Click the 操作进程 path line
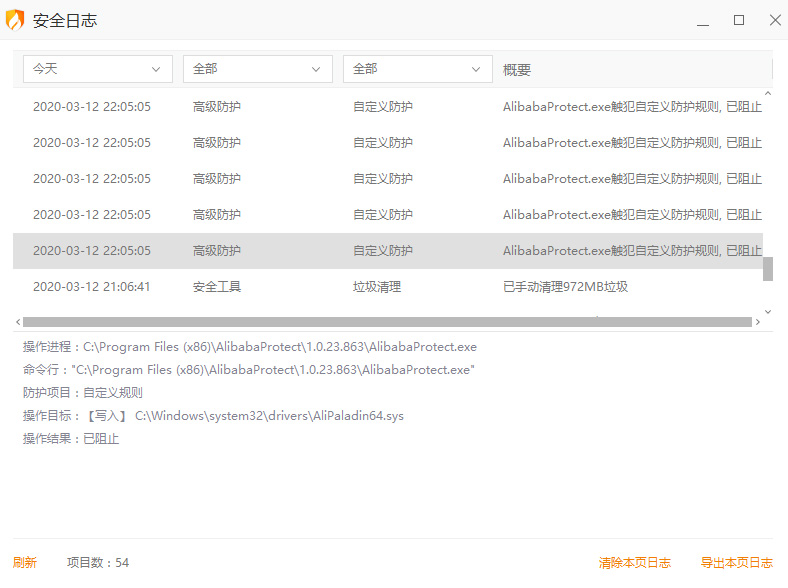 pyautogui.click(x=250, y=347)
